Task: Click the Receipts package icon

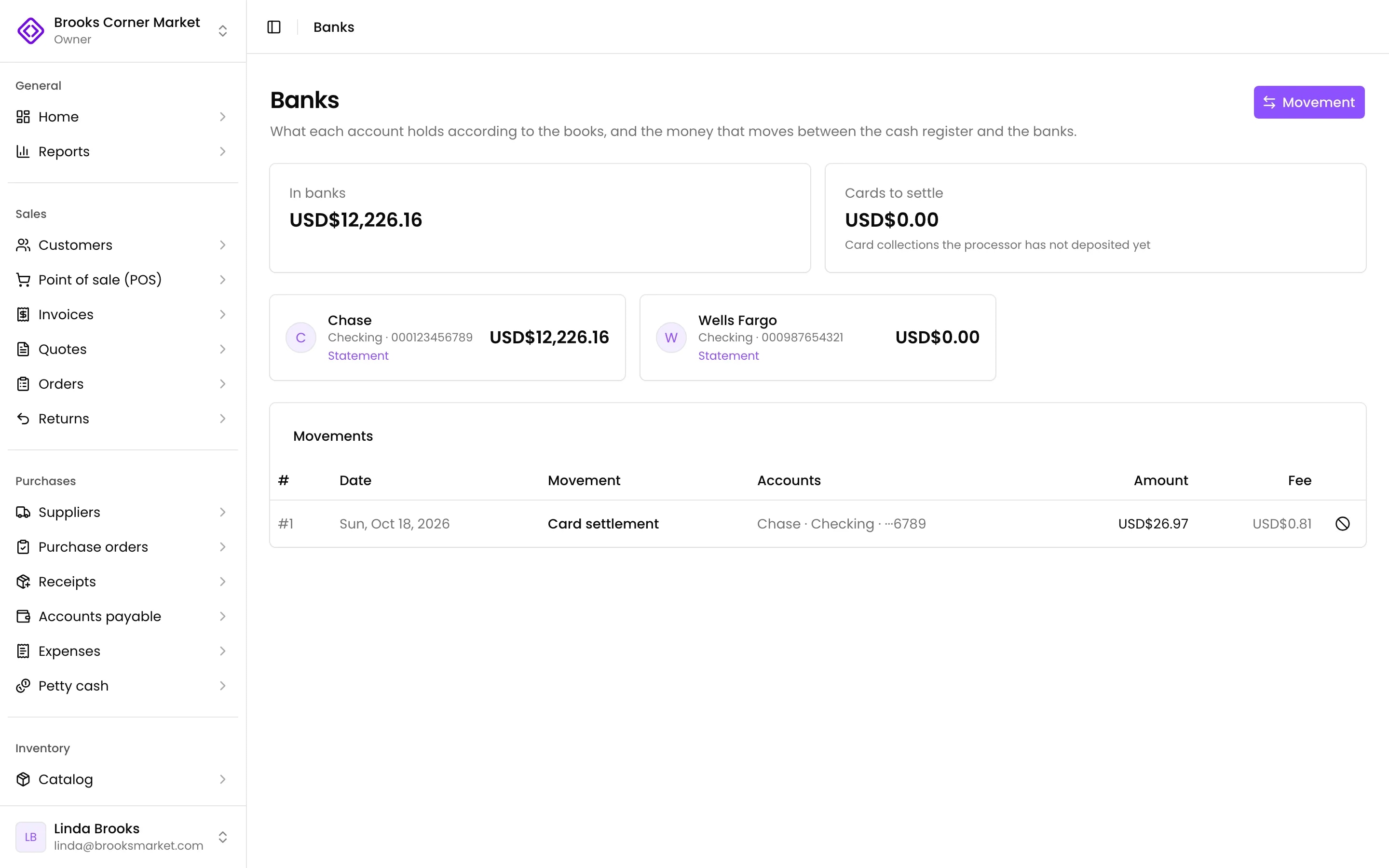Action: [23, 582]
